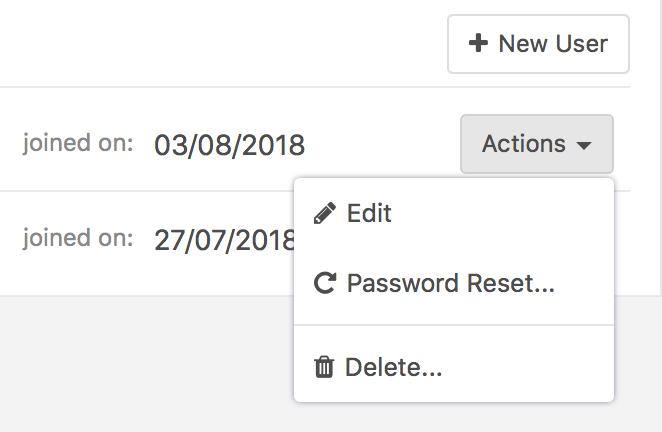662x432 pixels.
Task: Click the word "Actions" on the button
Action: 524,144
